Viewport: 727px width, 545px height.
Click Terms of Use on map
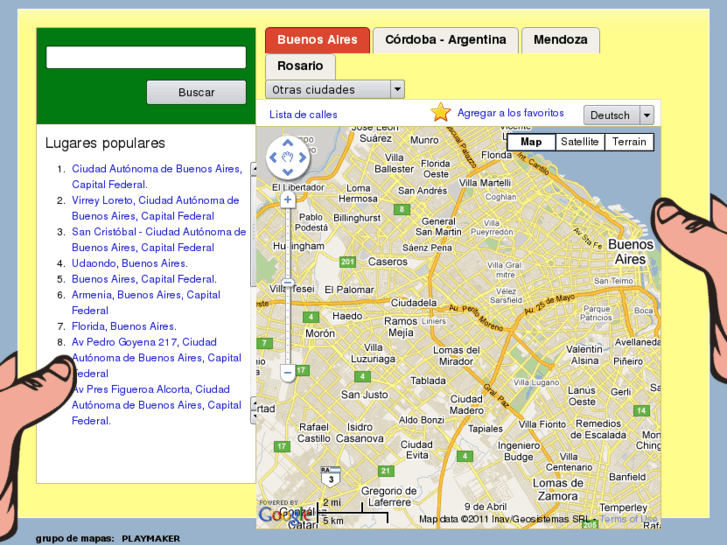pos(628,519)
